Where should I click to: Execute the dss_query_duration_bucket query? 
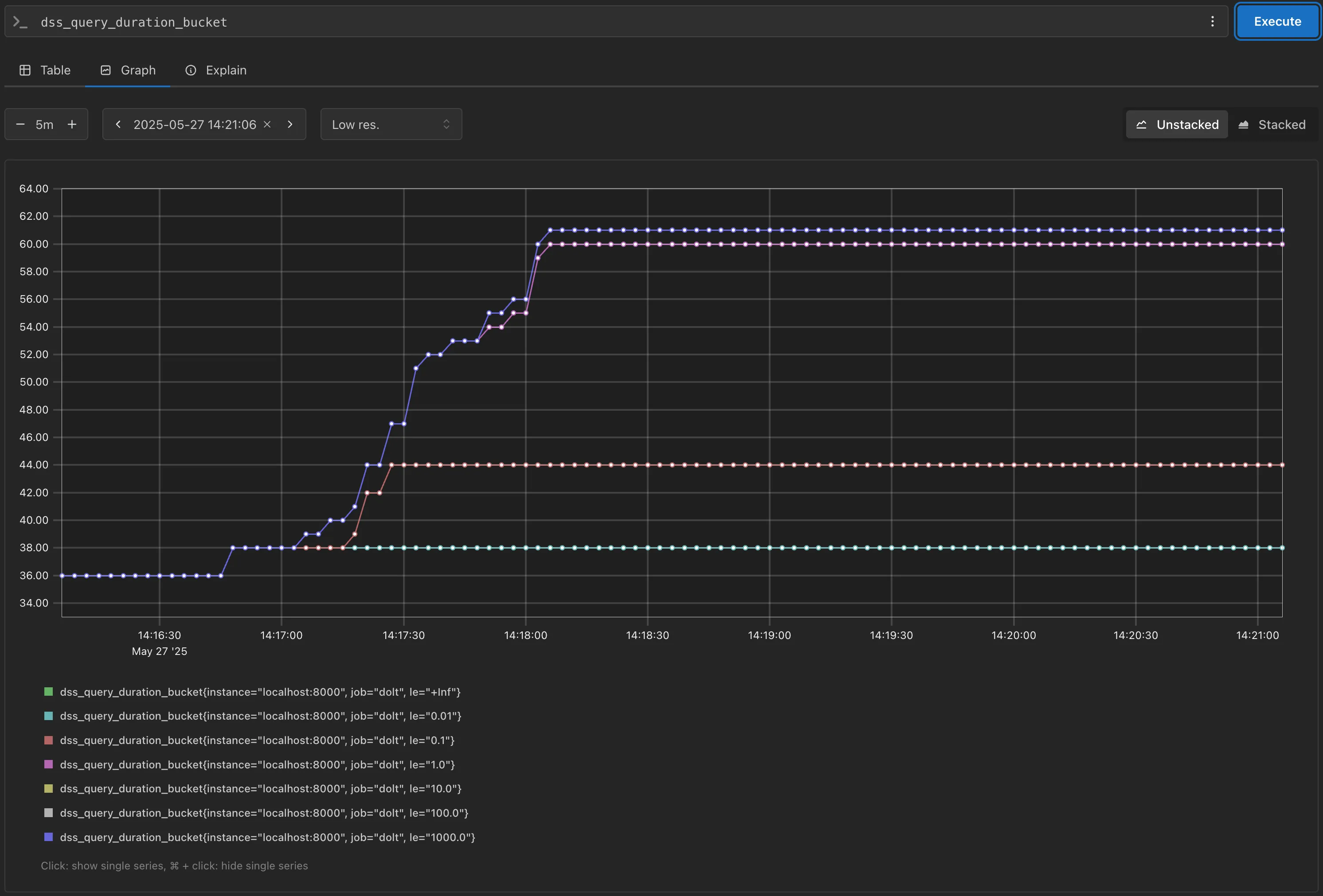[x=1277, y=22]
